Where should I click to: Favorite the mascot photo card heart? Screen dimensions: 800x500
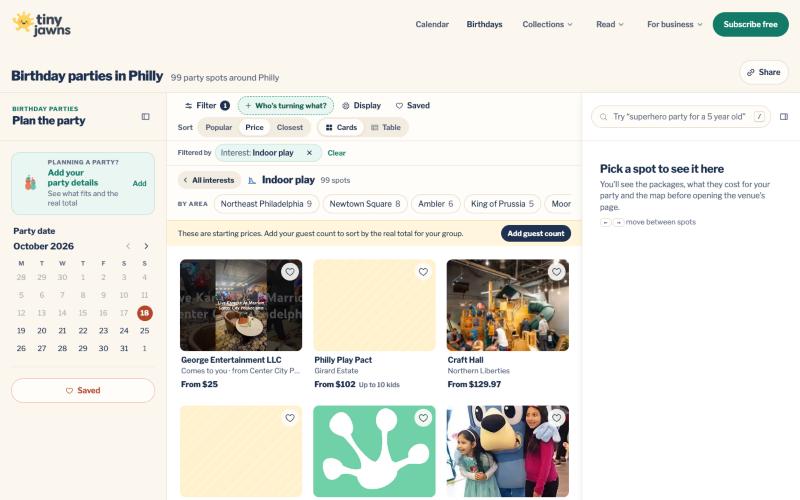coord(557,418)
